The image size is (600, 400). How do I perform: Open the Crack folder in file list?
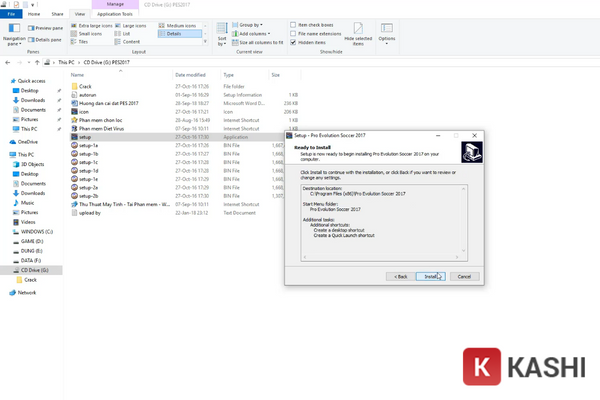[85, 86]
